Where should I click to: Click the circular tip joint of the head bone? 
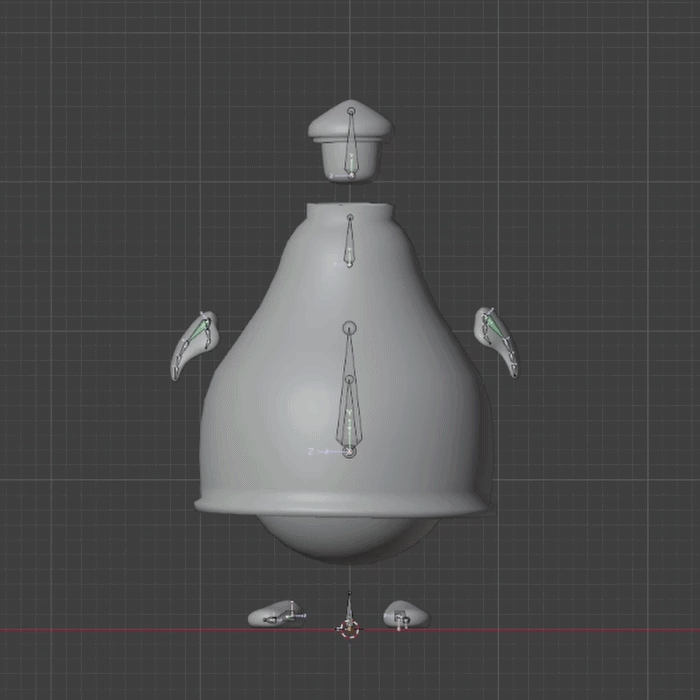[351, 111]
